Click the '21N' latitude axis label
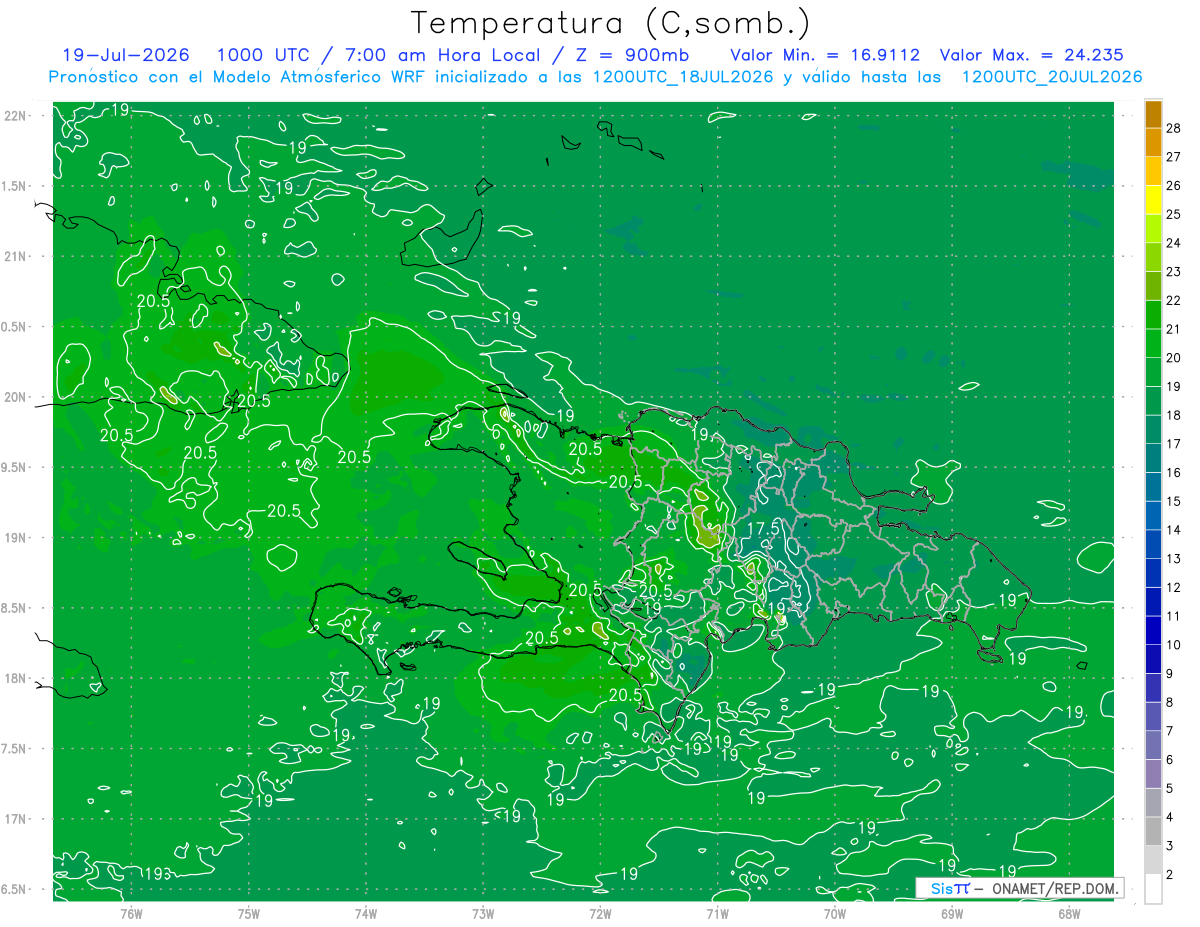 coord(15,256)
